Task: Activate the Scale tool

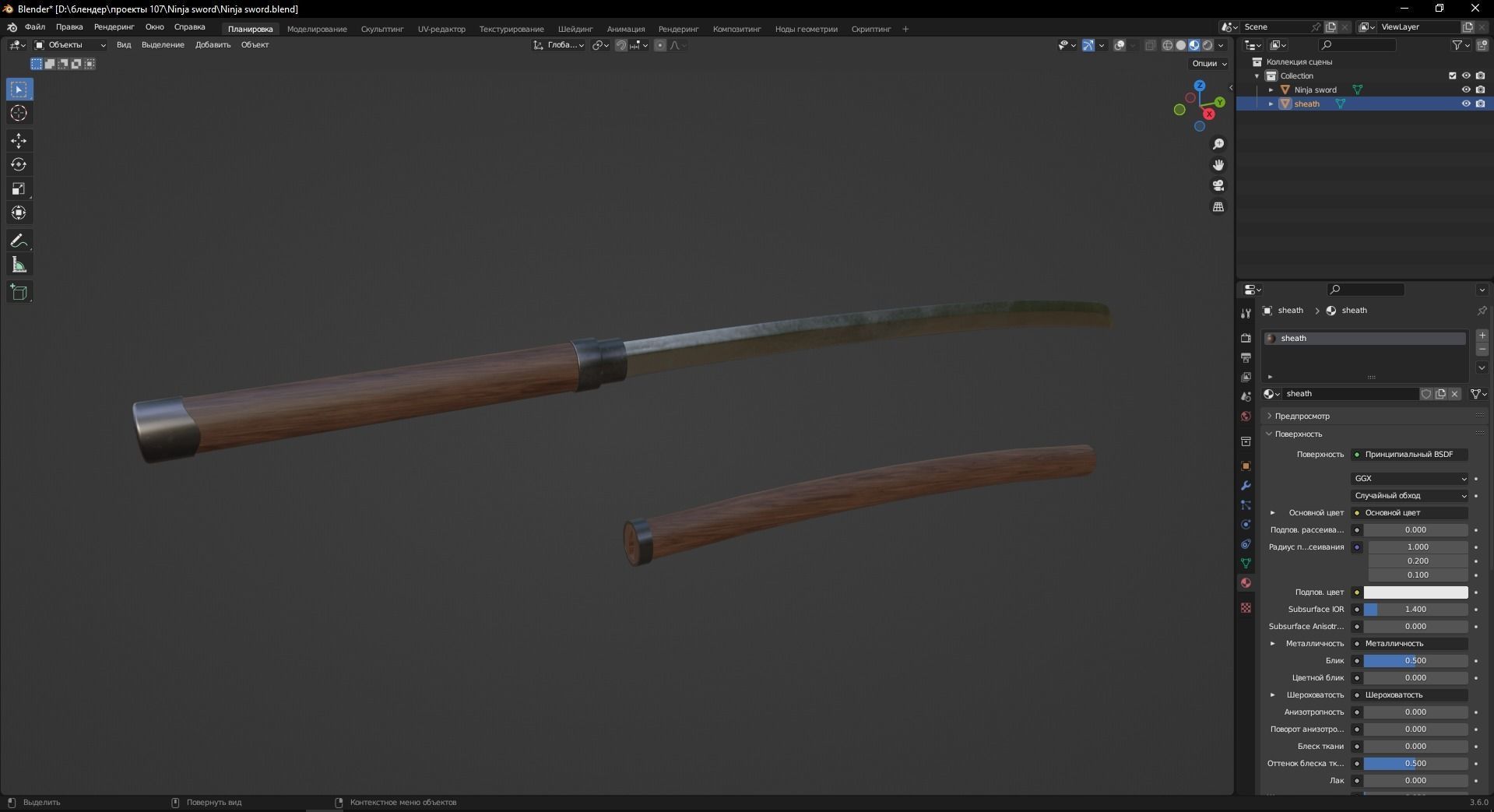Action: 19,189
